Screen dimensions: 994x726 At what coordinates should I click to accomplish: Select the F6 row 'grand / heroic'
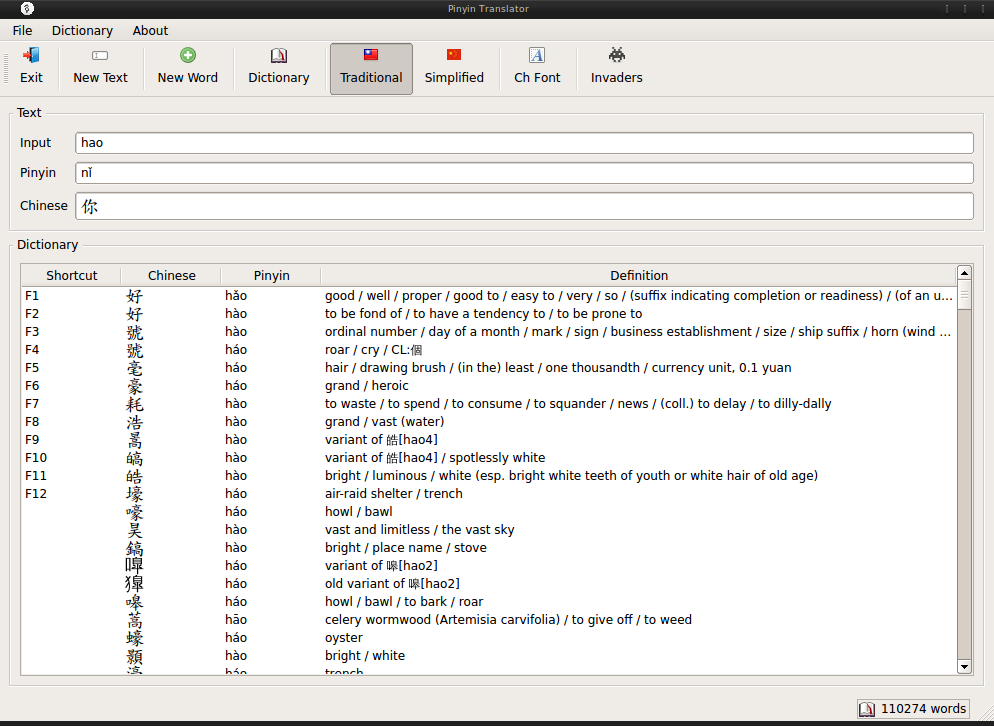pos(489,386)
